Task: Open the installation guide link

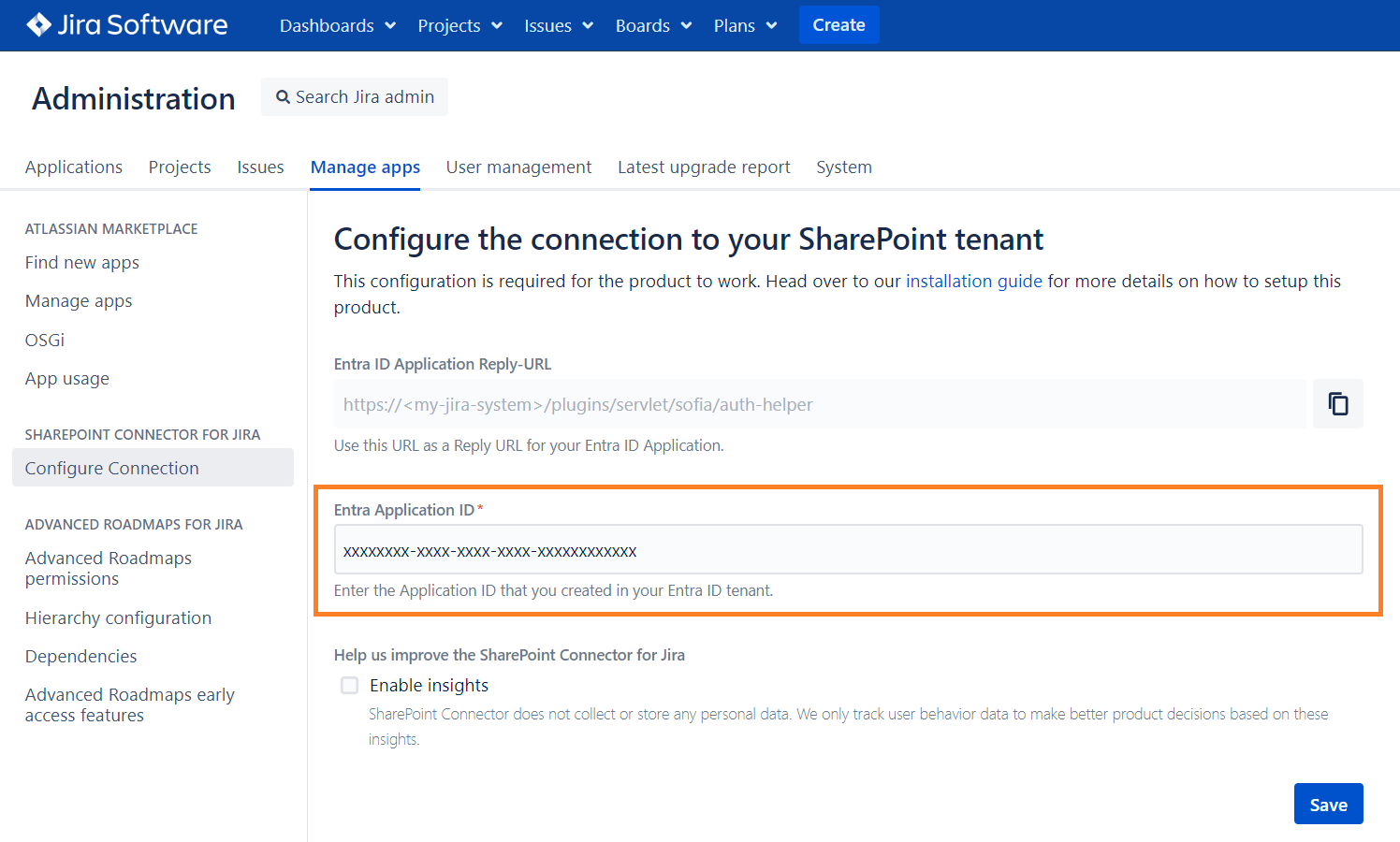Action: (973, 282)
